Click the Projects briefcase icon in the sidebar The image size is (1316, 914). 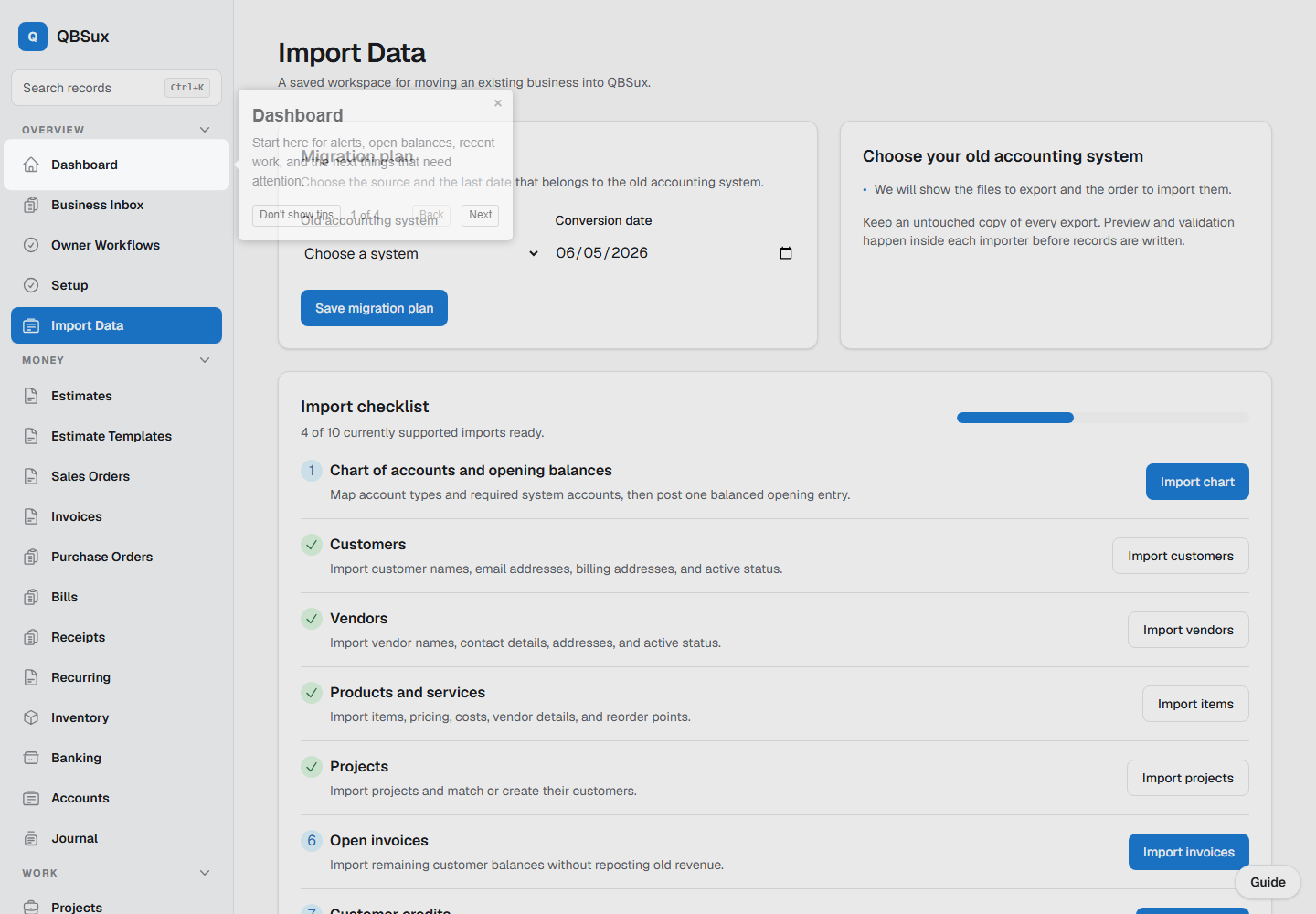point(31,907)
